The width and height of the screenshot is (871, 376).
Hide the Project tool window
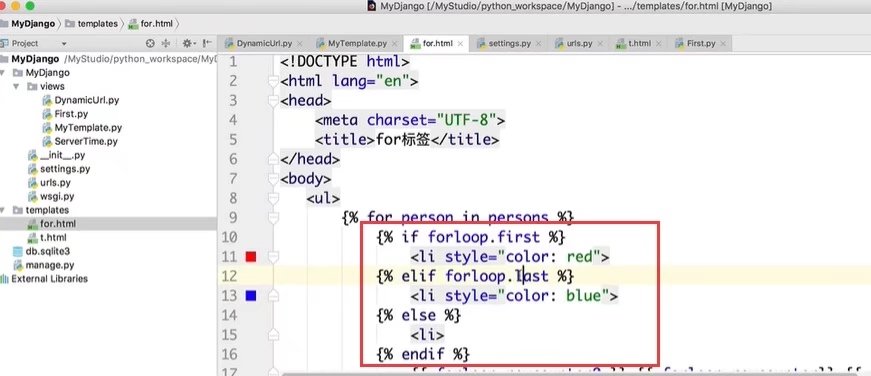point(207,43)
